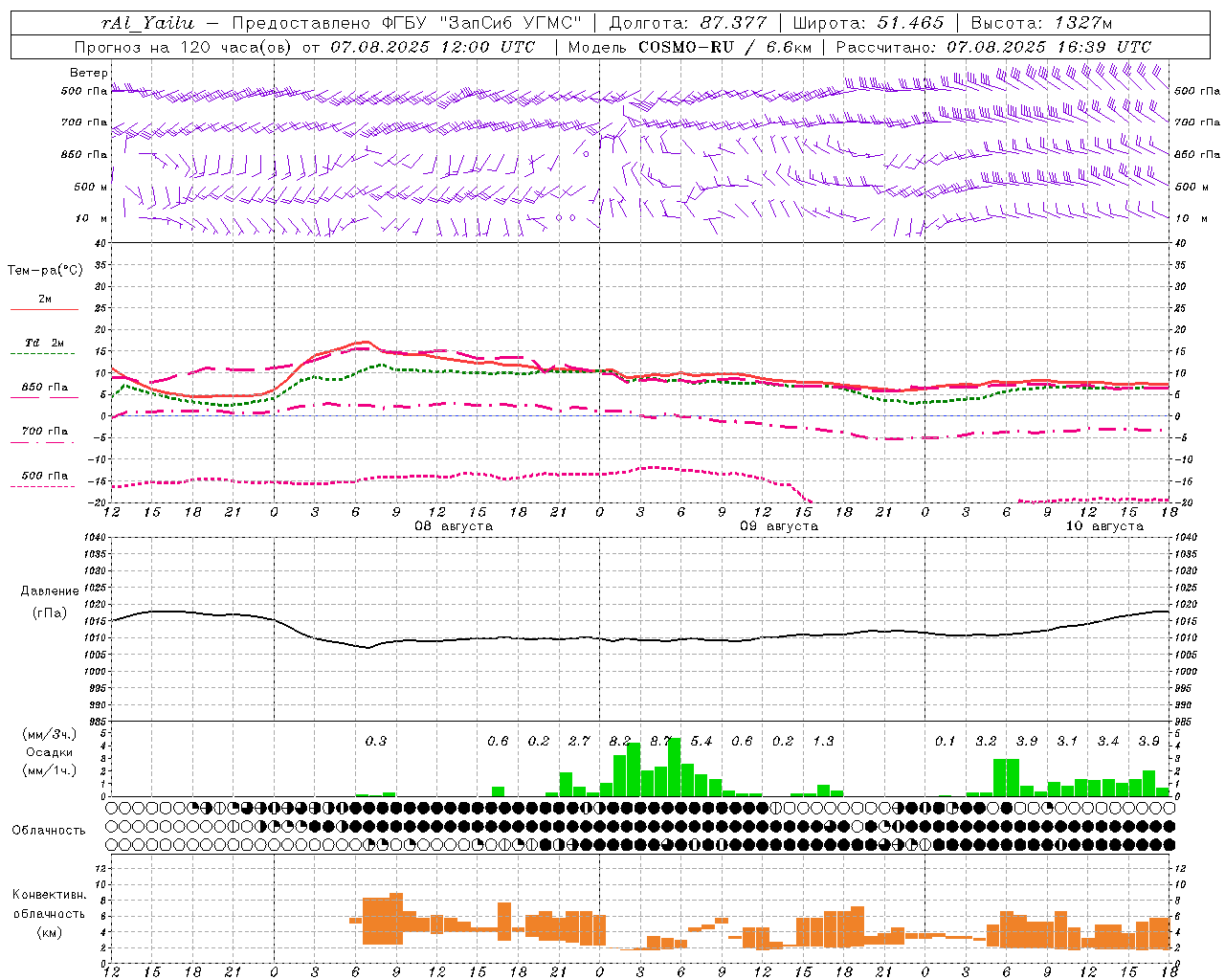Click the date label 10 августа
Image resolution: width=1225 pixels, height=980 pixels.
pyautogui.click(x=1104, y=526)
